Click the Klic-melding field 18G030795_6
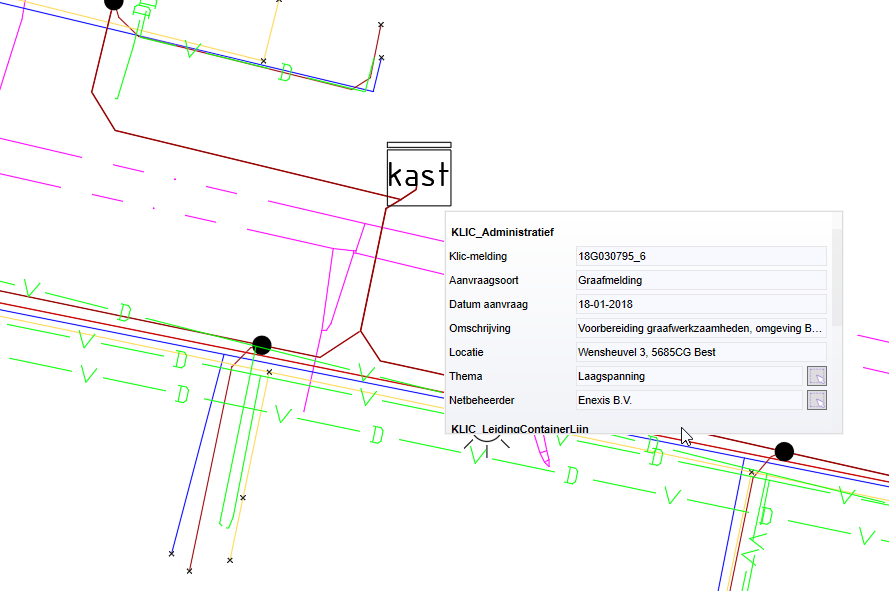 (x=700, y=256)
